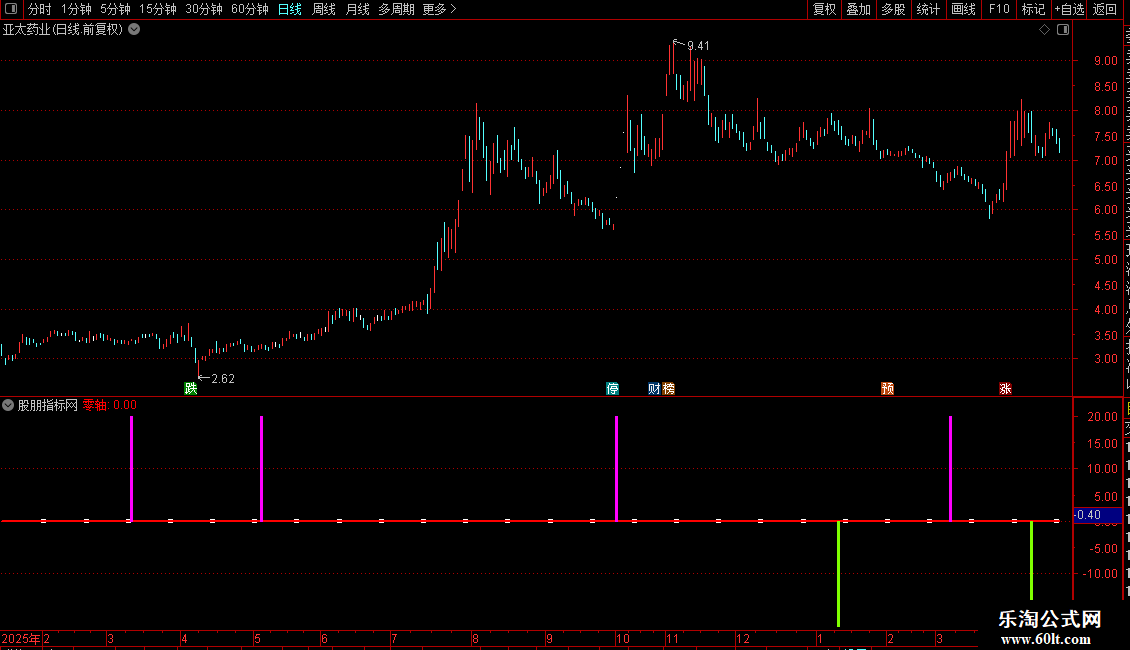The width and height of the screenshot is (1130, 650).
Task: Click the 停 event marker icon
Action: coord(613,388)
